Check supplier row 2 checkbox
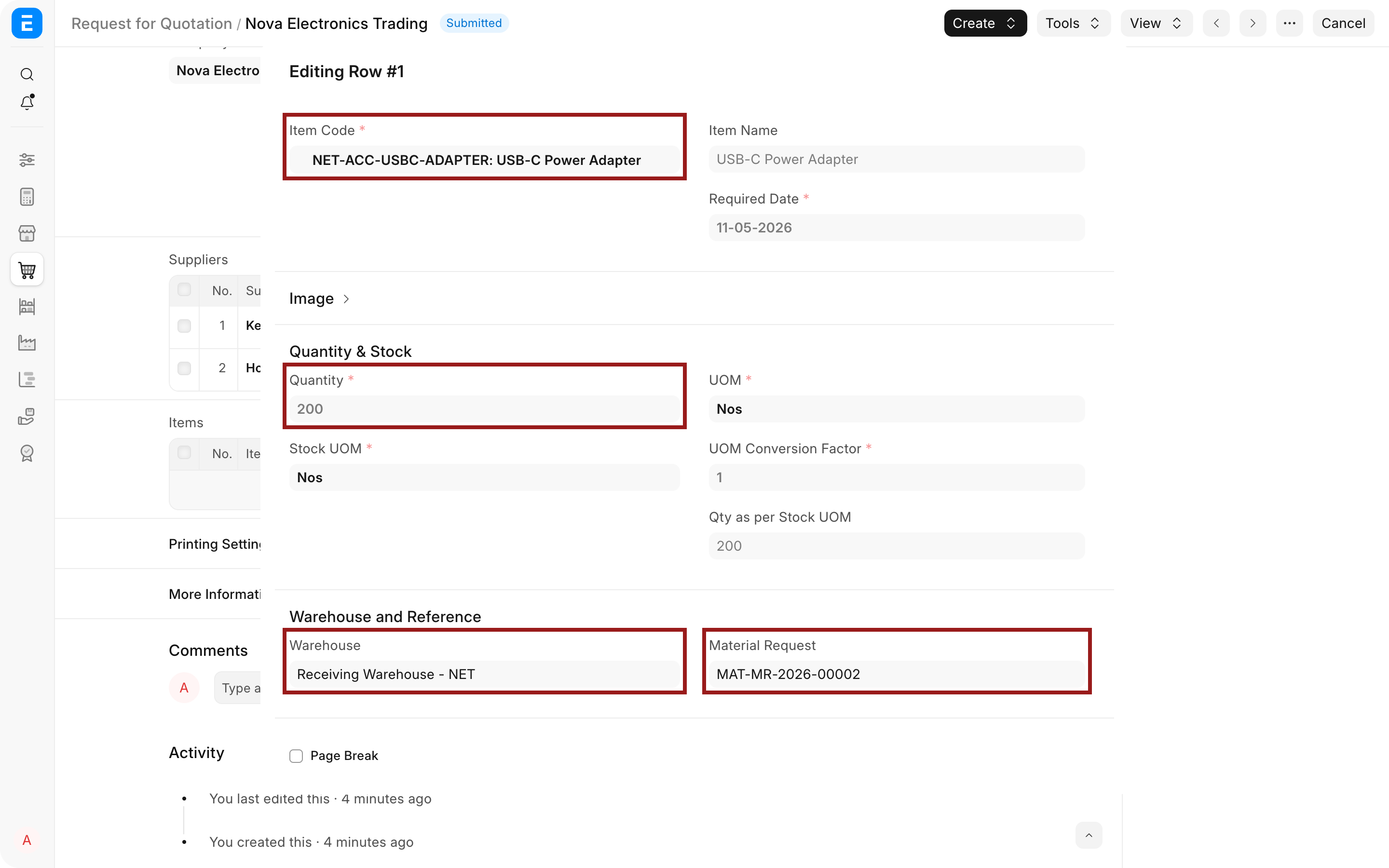 (184, 368)
